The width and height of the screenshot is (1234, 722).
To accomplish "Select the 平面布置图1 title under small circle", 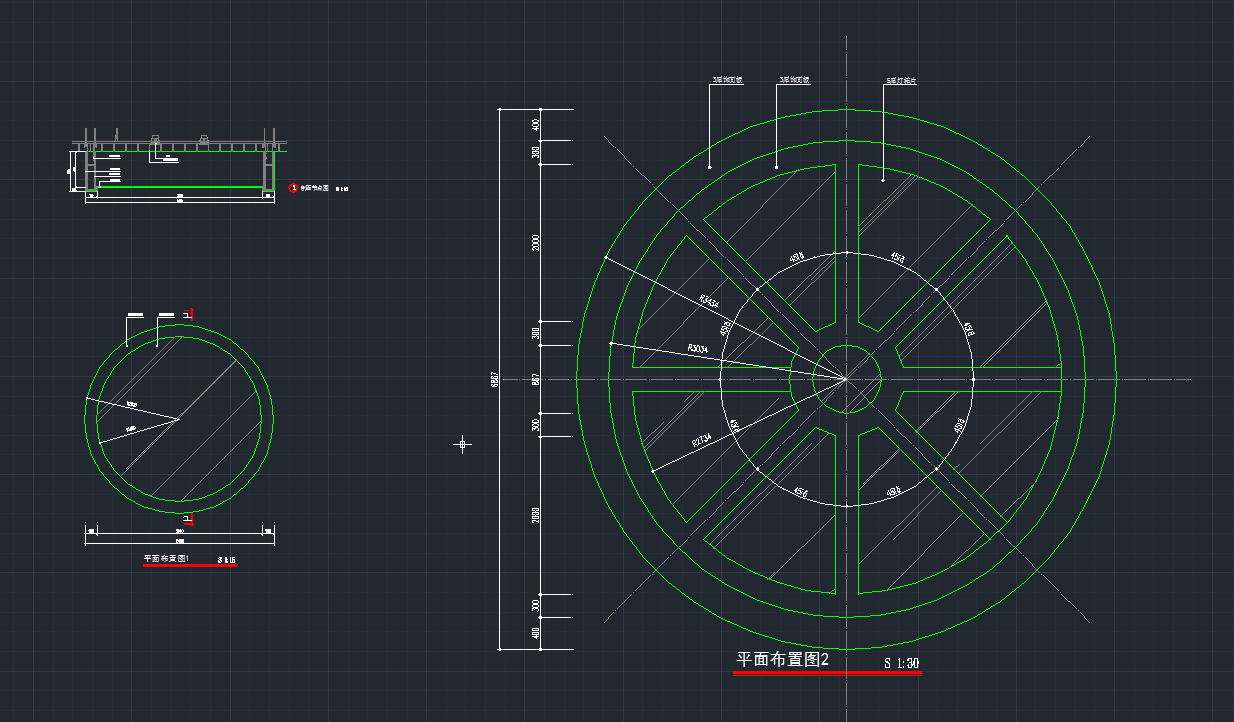I will point(166,559).
